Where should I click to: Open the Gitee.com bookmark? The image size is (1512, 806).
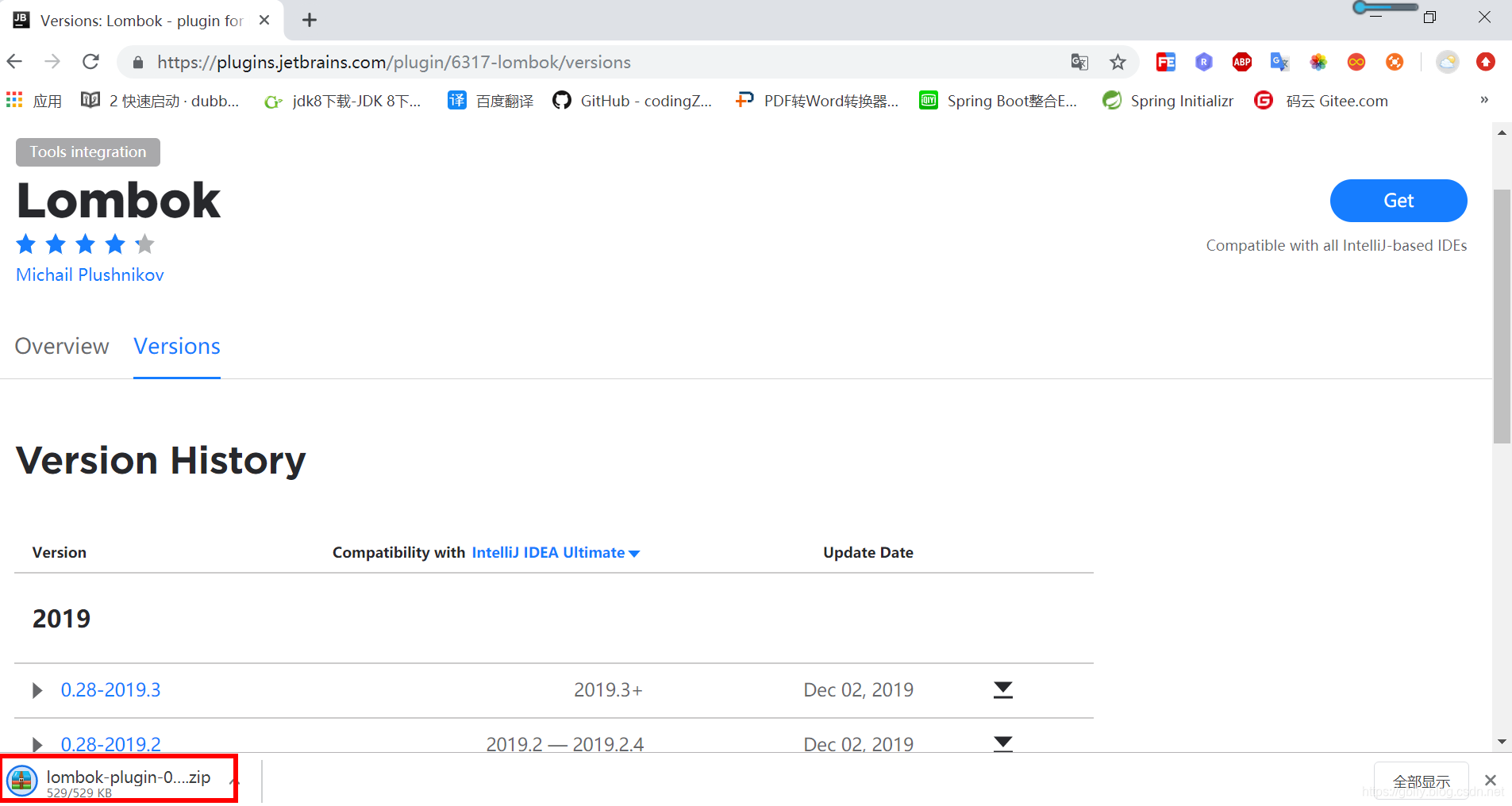1321,101
